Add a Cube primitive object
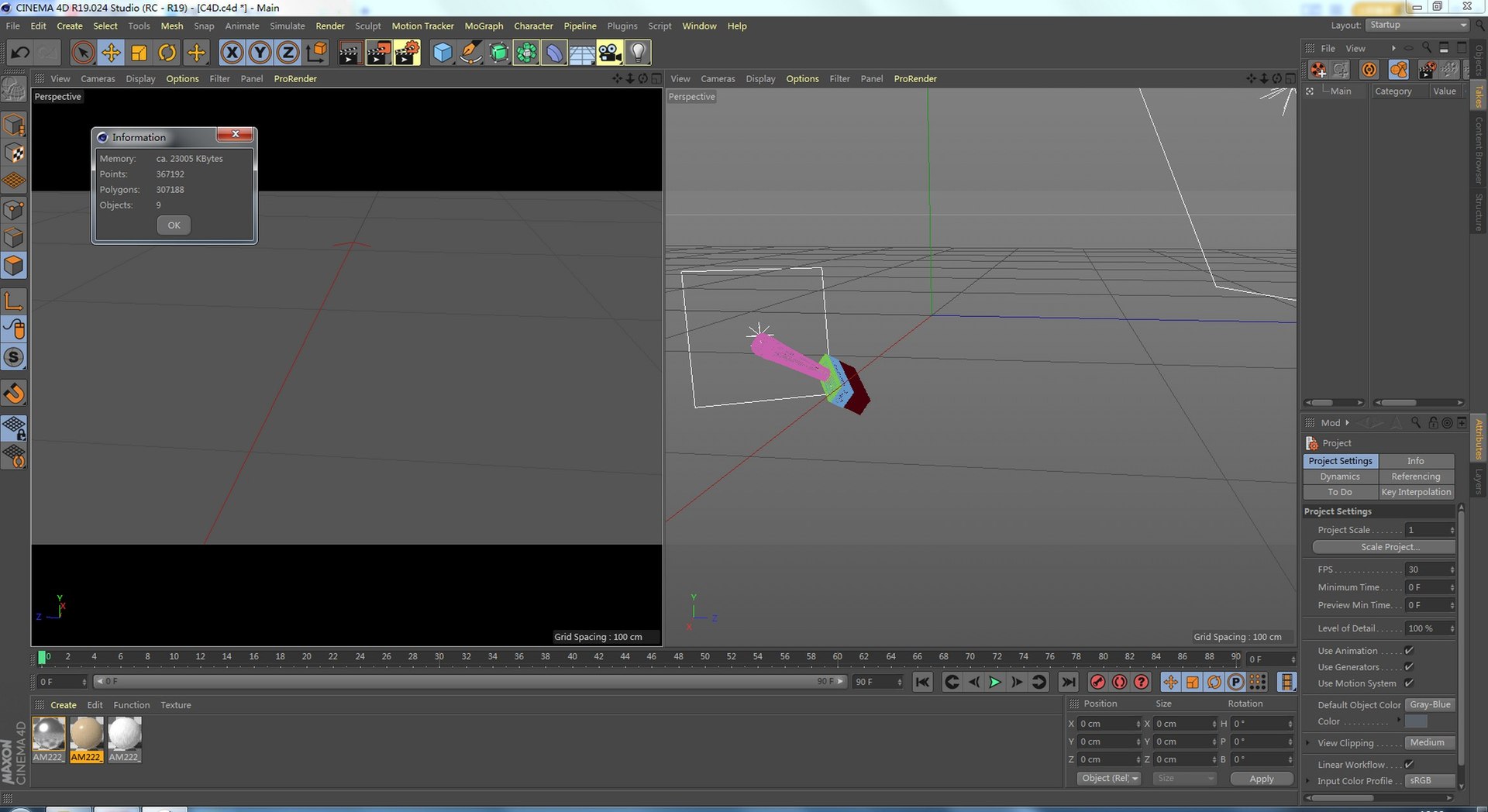Image resolution: width=1488 pixels, height=812 pixels. (x=442, y=53)
